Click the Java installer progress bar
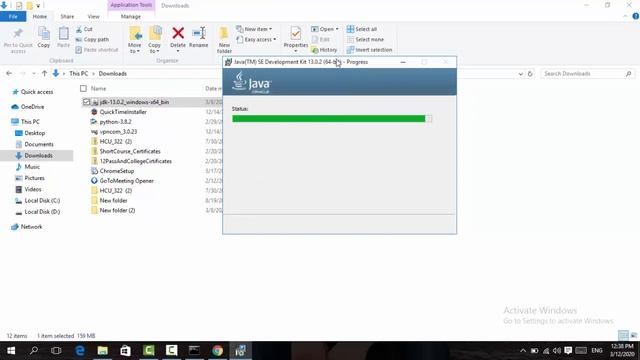This screenshot has height=360, width=640. click(x=331, y=119)
